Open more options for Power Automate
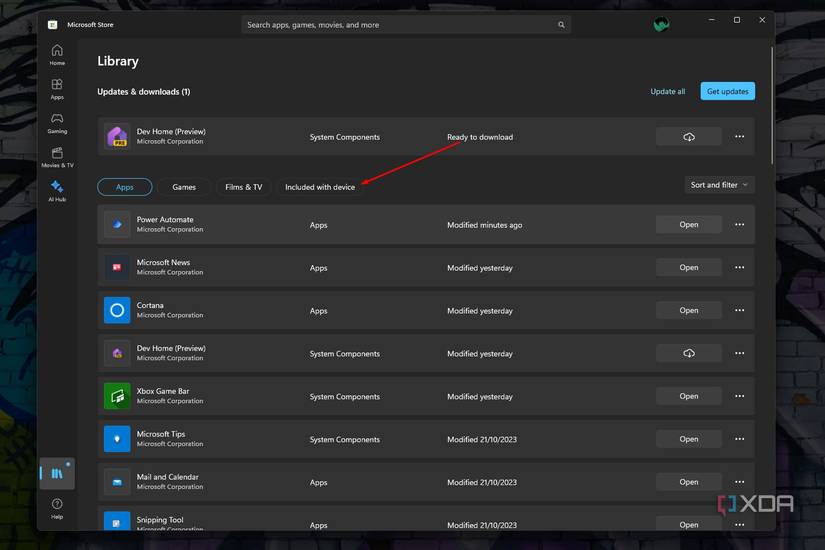This screenshot has height=550, width=825. [739, 225]
